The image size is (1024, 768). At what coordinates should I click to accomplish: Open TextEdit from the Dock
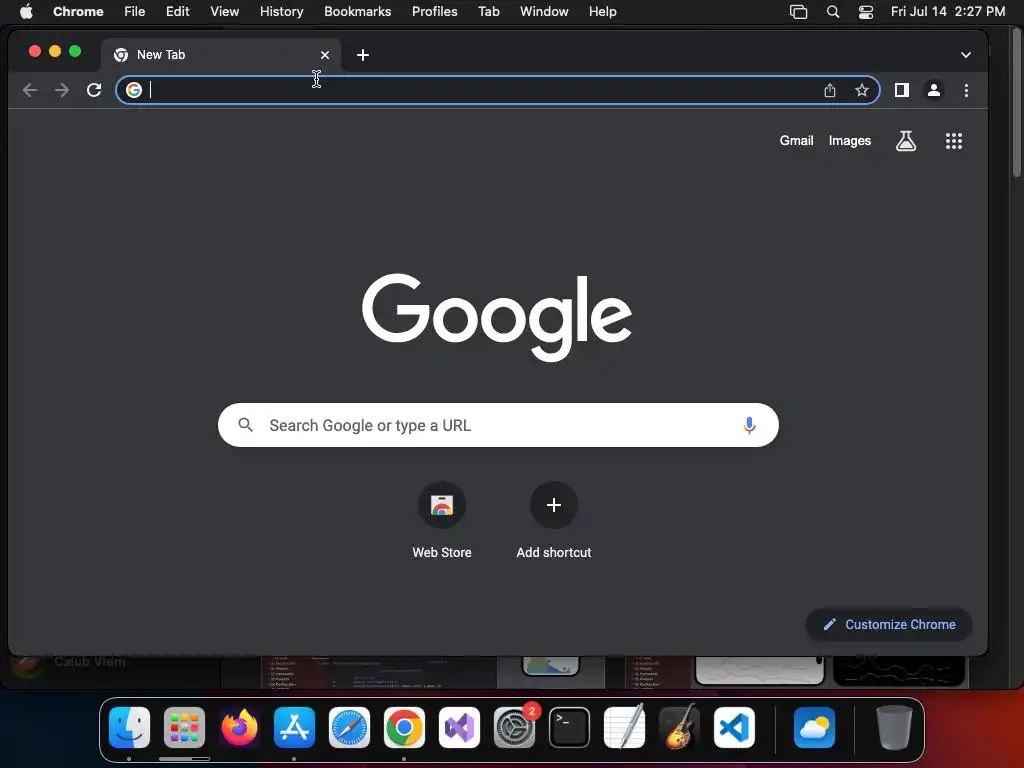click(x=624, y=728)
